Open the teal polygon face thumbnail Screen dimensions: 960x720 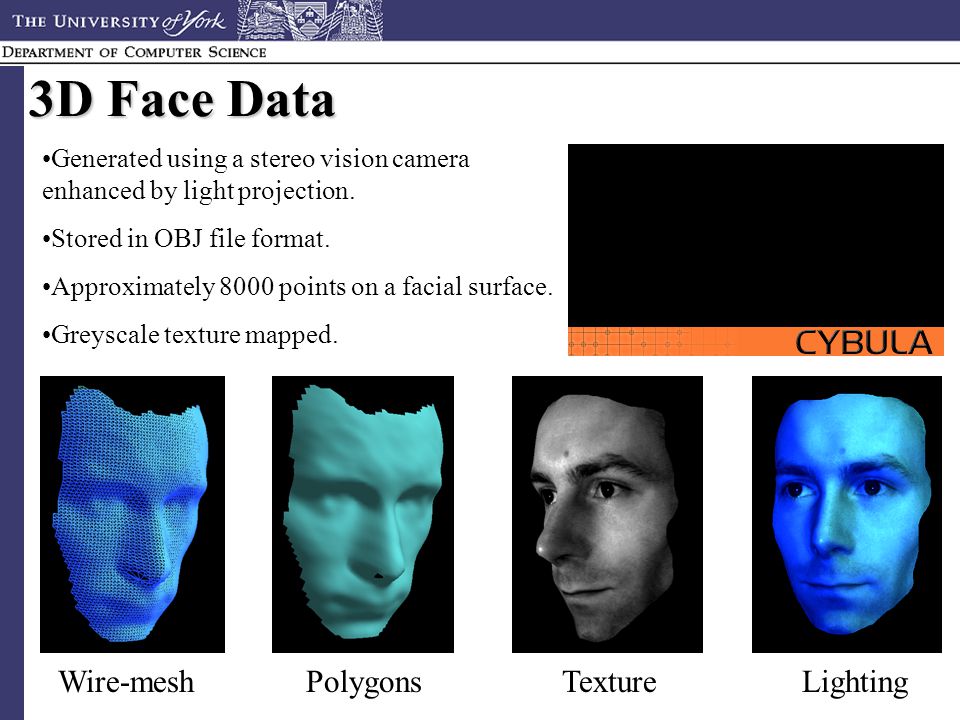point(363,514)
